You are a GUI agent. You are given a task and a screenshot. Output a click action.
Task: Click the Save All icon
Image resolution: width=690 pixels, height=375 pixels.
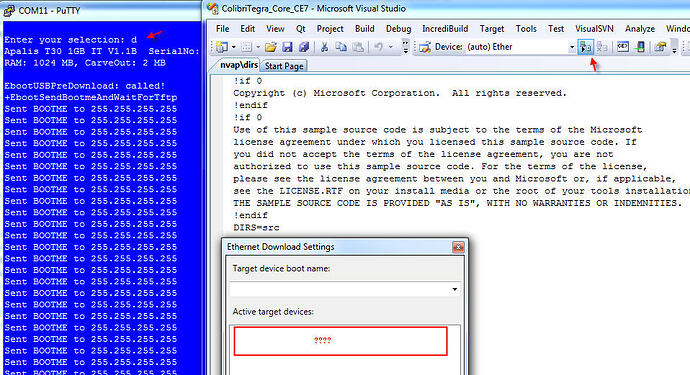[x=304, y=47]
